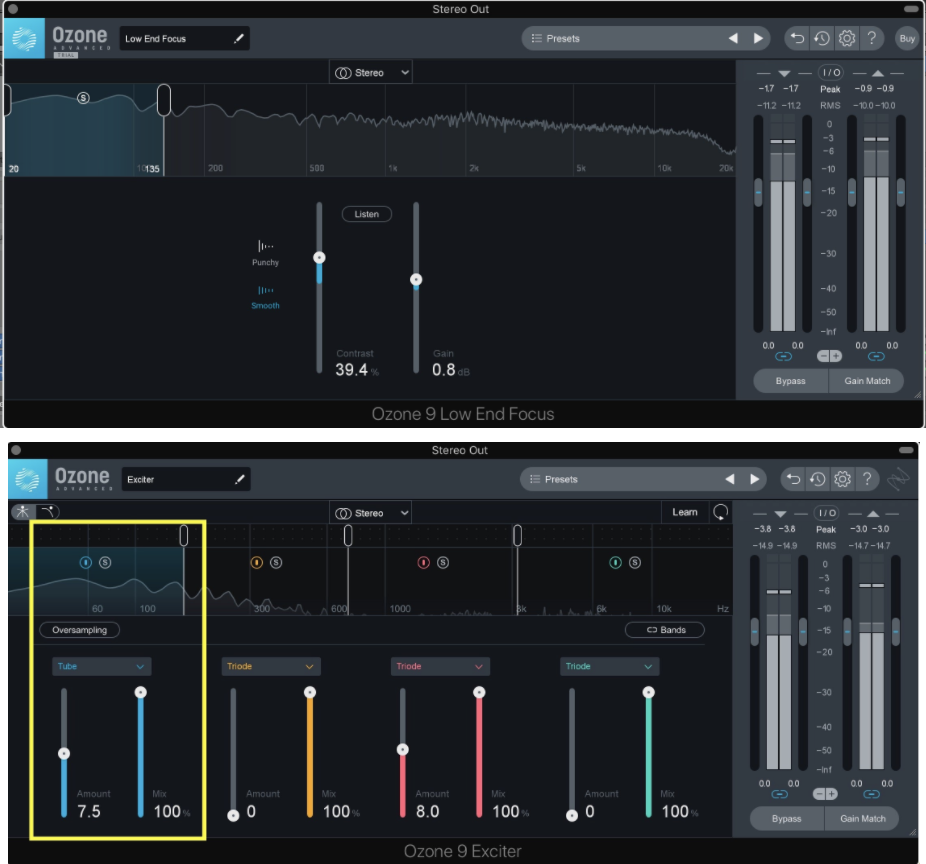Select the Punchy mode in Low End Focus
This screenshot has height=864, width=926.
coord(265,252)
